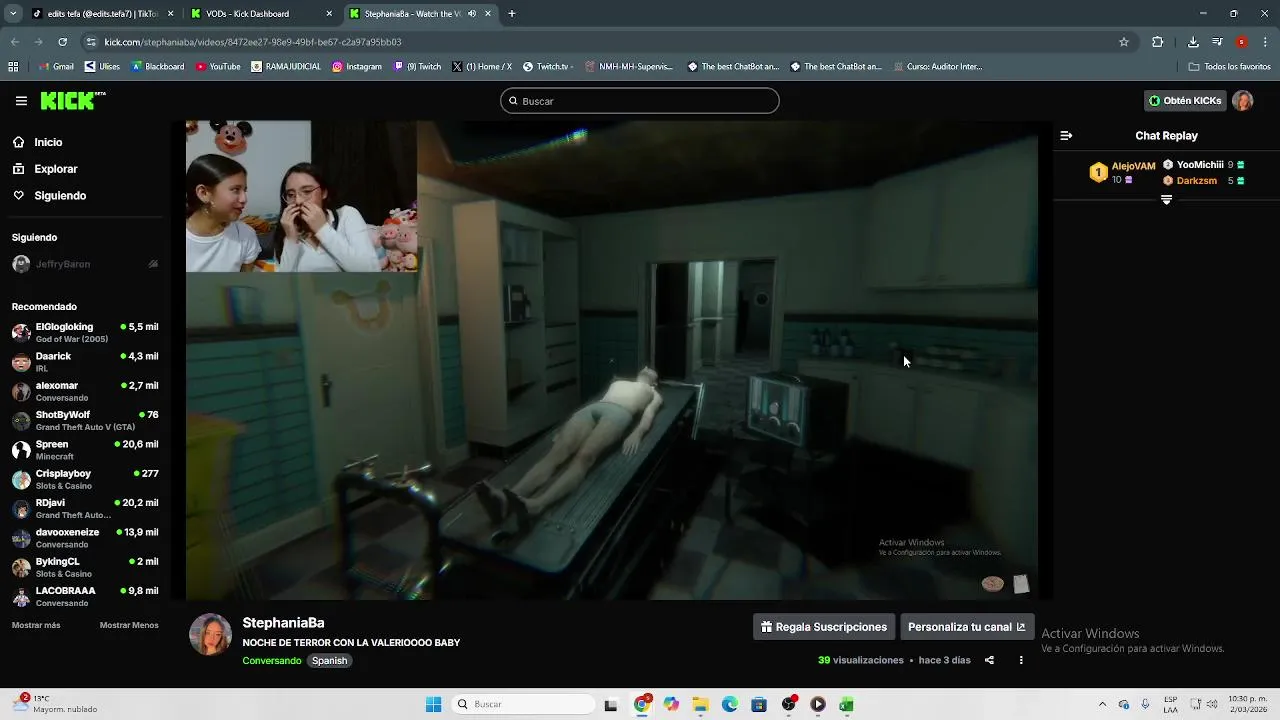Open the video more-options dots menu
1280x720 pixels.
click(x=1021, y=660)
